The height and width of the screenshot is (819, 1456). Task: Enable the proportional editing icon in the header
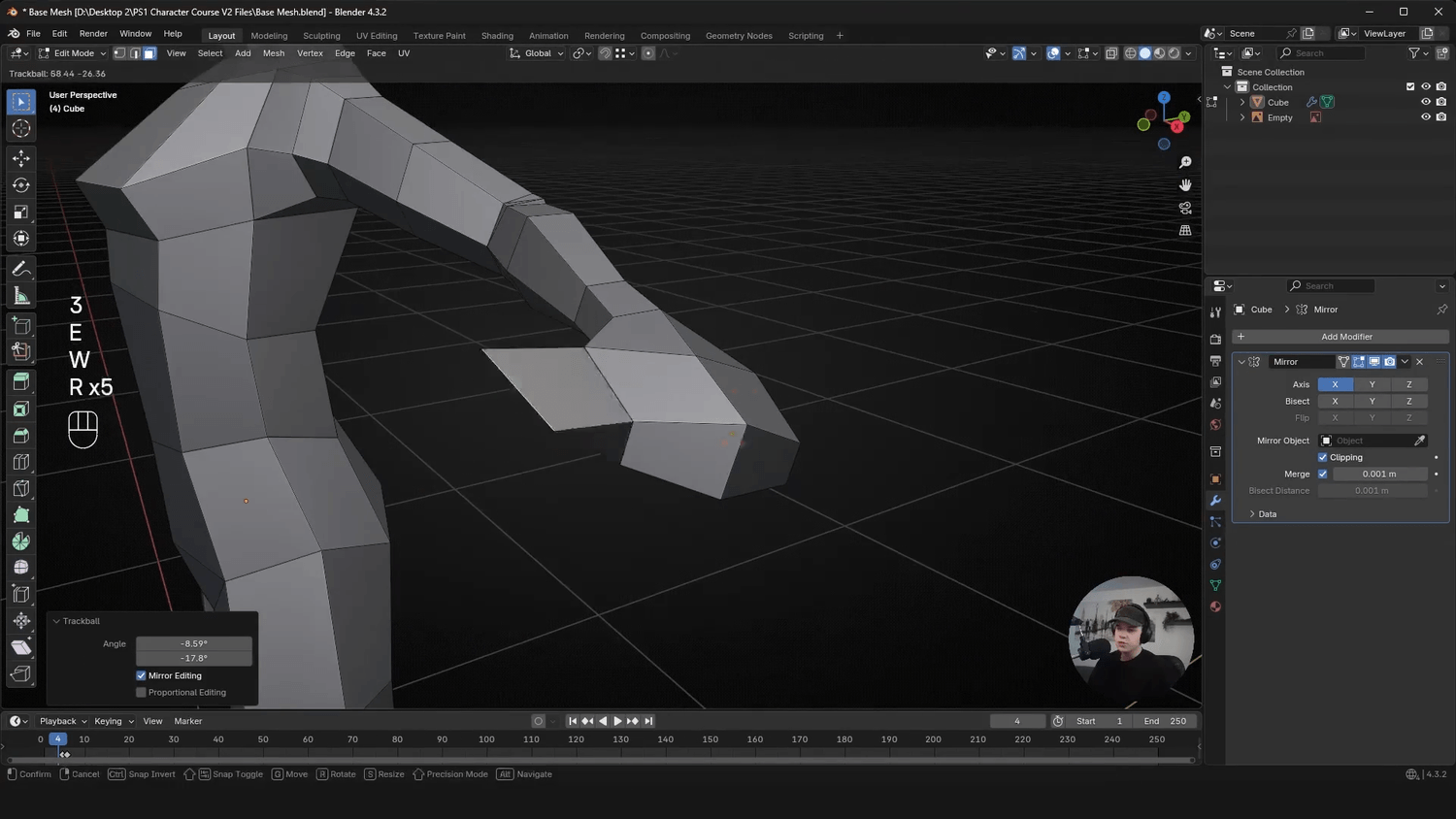(x=647, y=53)
